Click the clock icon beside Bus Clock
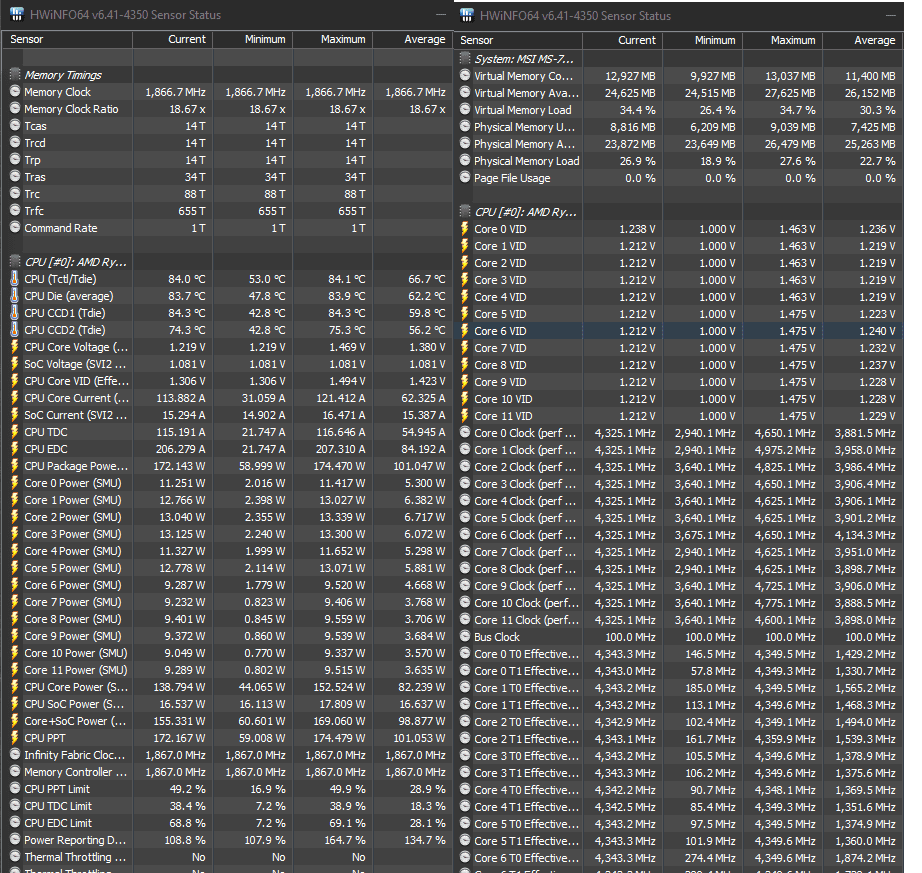The image size is (922, 873). point(465,637)
